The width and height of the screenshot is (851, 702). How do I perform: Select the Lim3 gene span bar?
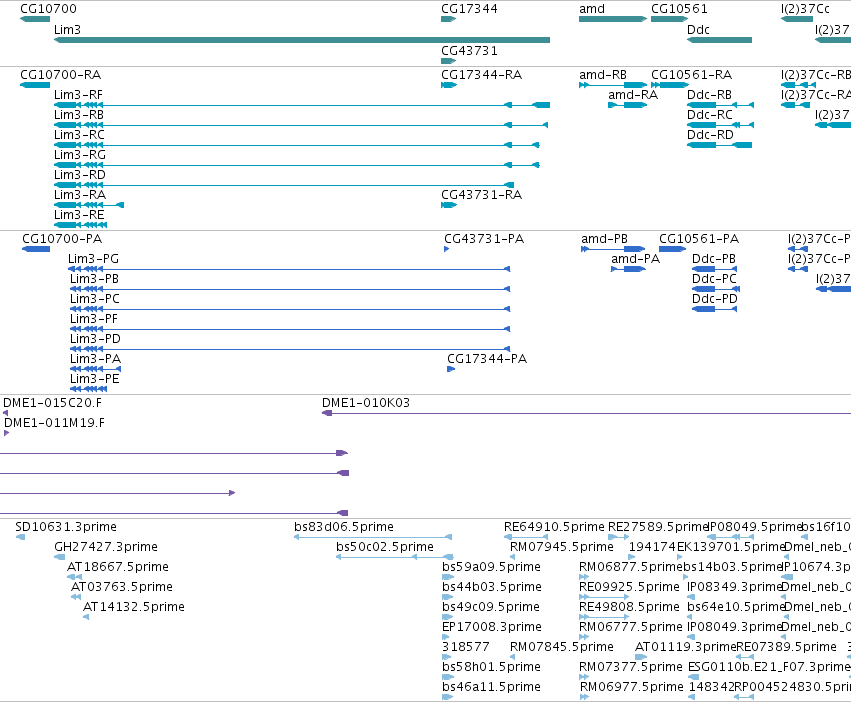click(x=302, y=40)
